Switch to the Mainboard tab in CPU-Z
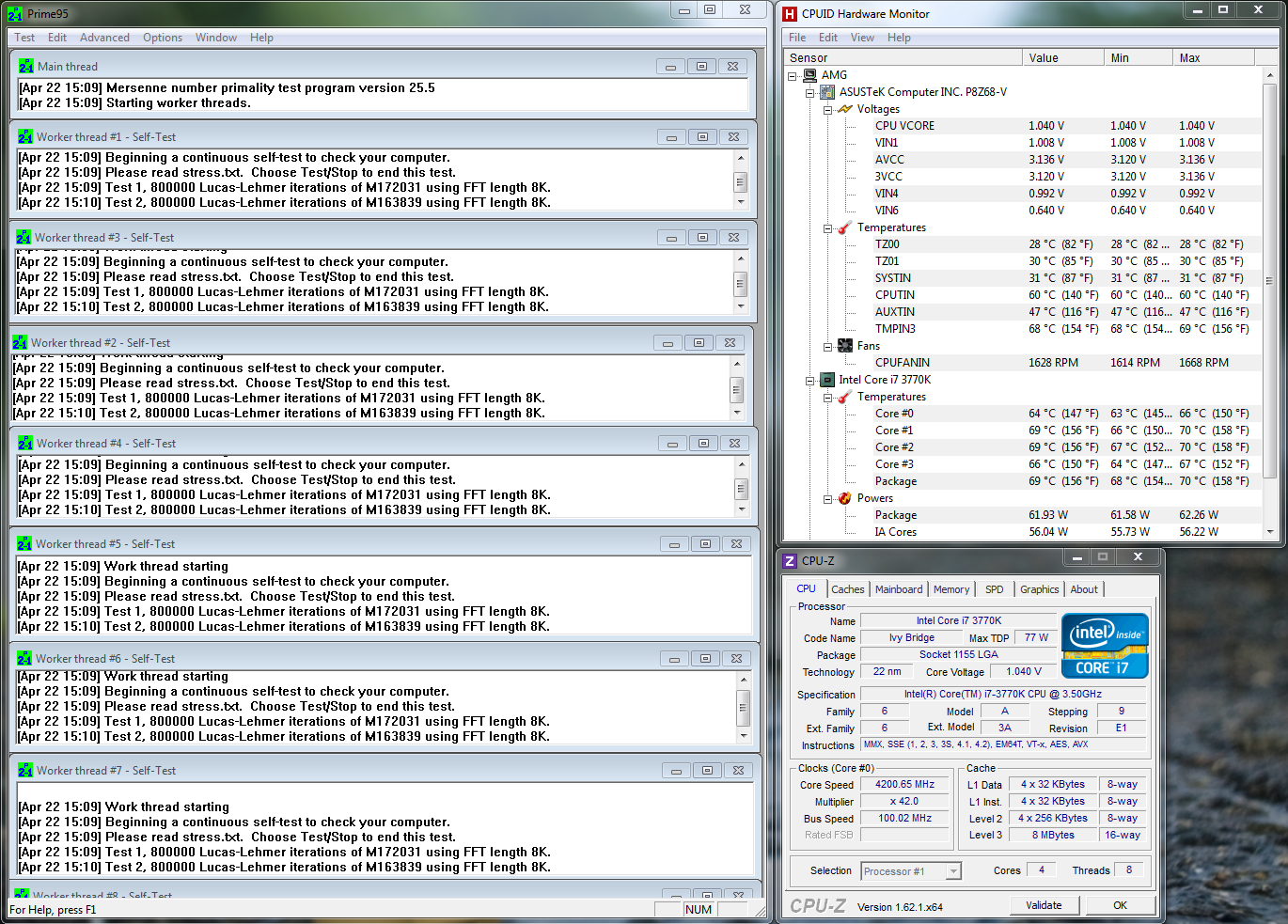1288x924 pixels. tap(899, 589)
